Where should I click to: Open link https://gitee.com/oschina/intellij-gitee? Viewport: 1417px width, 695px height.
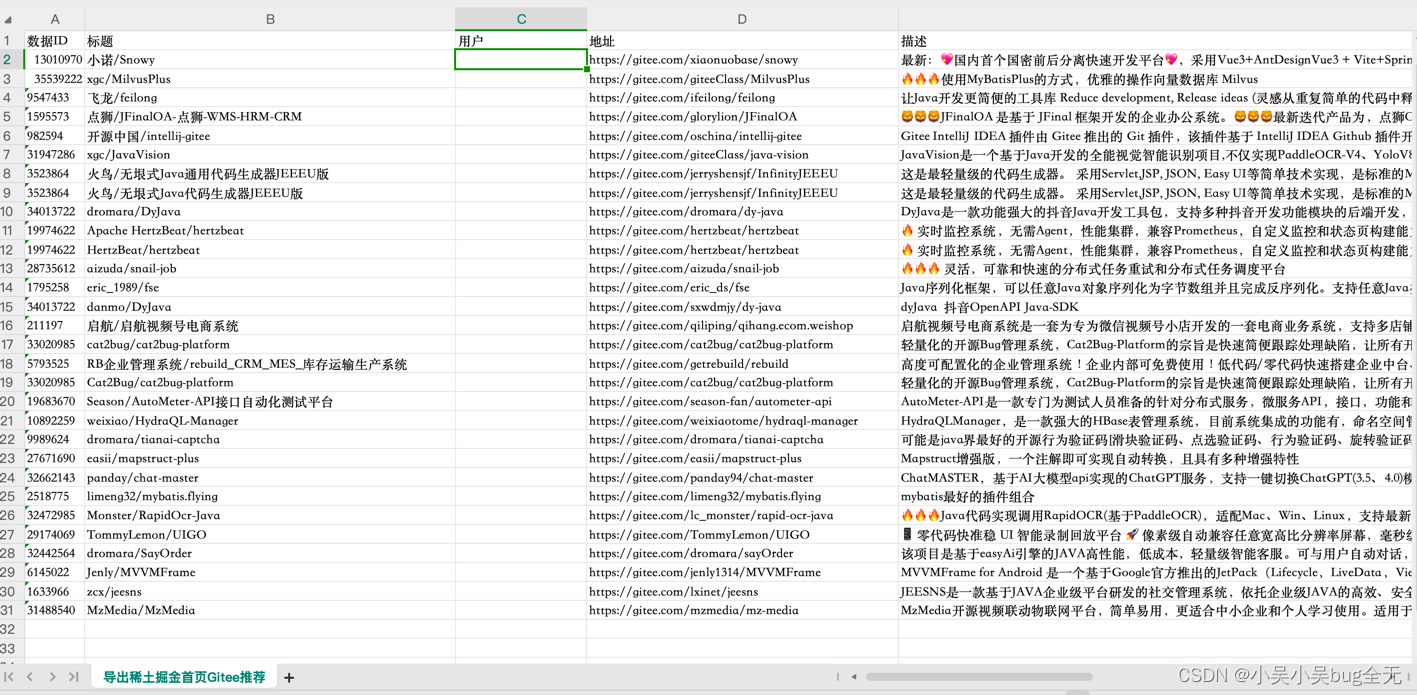point(695,136)
